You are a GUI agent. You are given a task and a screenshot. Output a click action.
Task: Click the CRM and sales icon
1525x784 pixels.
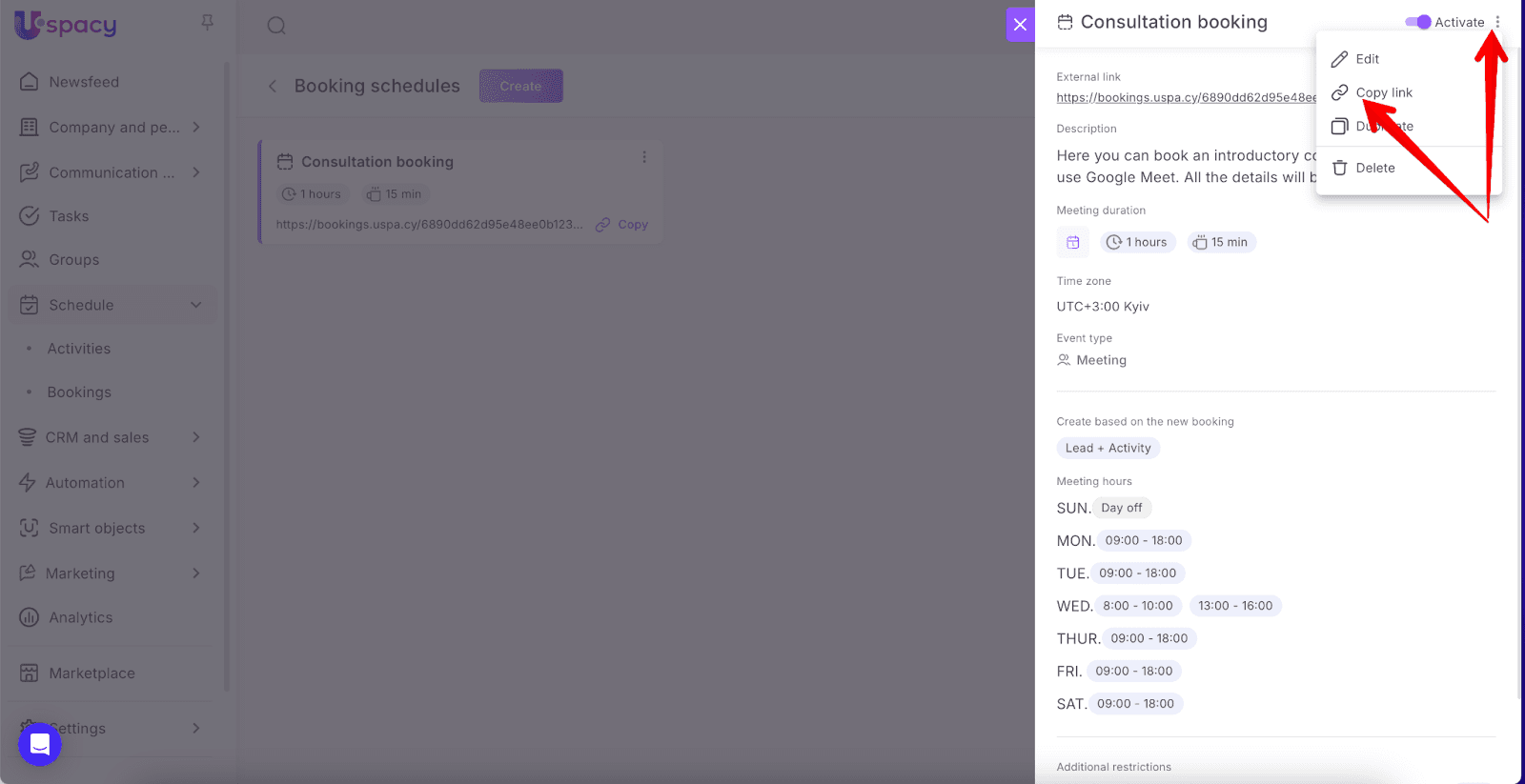28,437
